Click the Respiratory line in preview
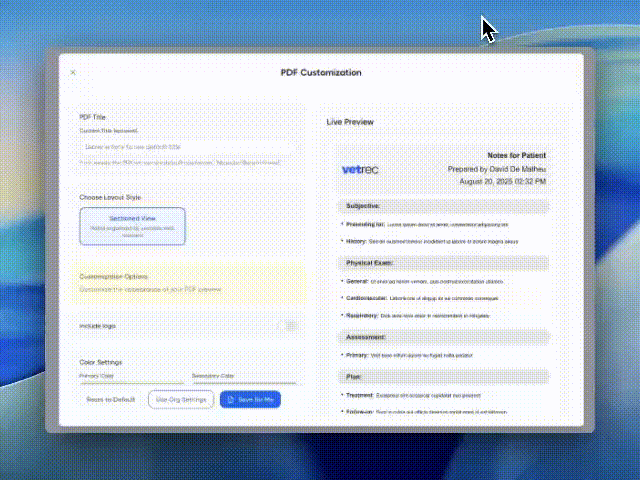The width and height of the screenshot is (640, 480). click(416, 316)
